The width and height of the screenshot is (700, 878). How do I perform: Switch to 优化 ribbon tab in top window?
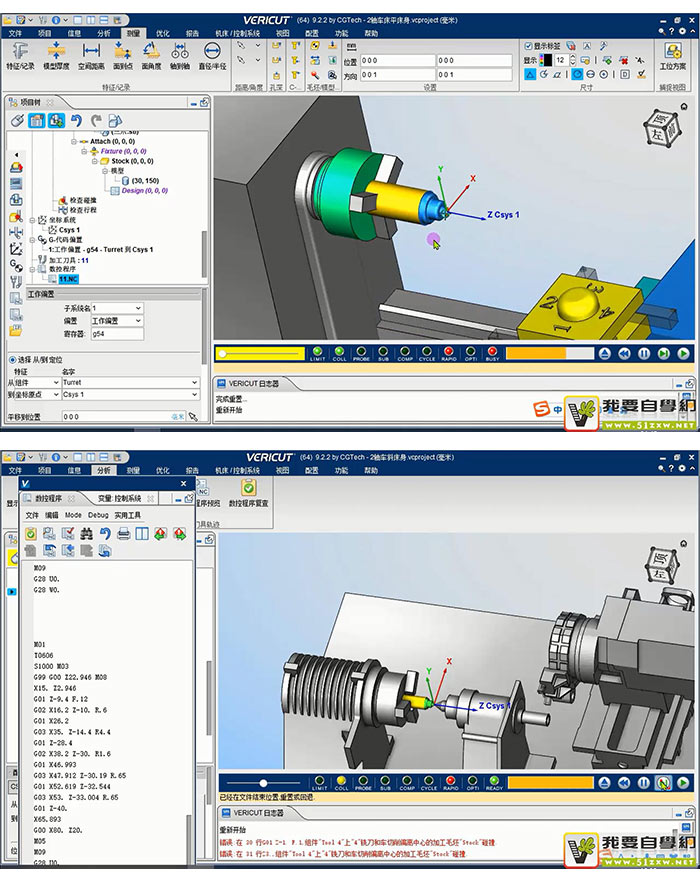pyautogui.click(x=162, y=33)
